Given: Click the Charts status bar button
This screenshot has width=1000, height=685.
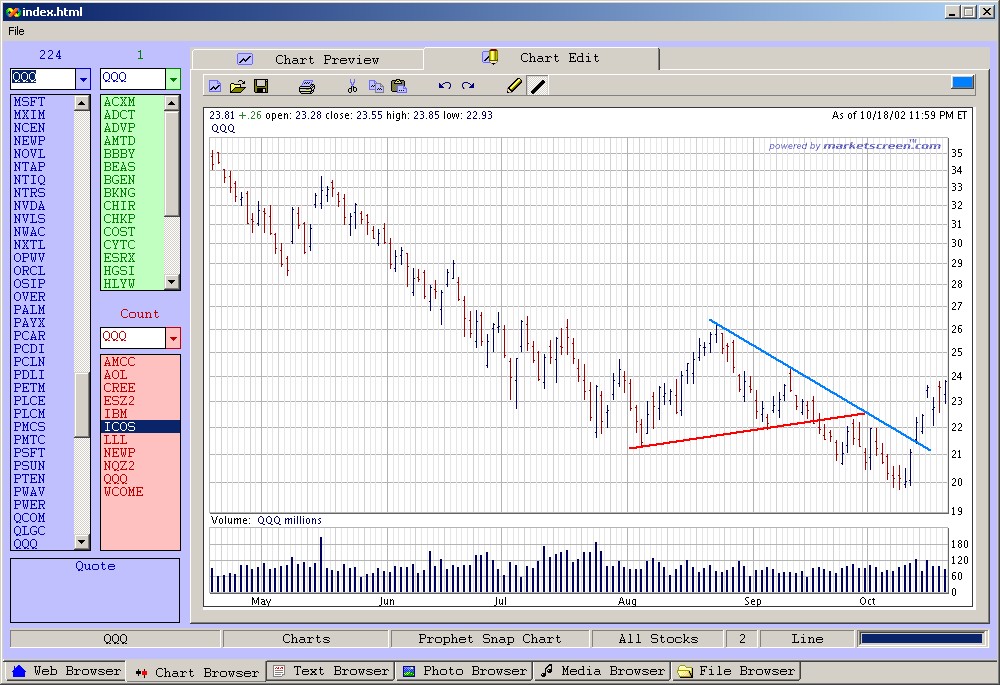Looking at the screenshot, I should 306,638.
